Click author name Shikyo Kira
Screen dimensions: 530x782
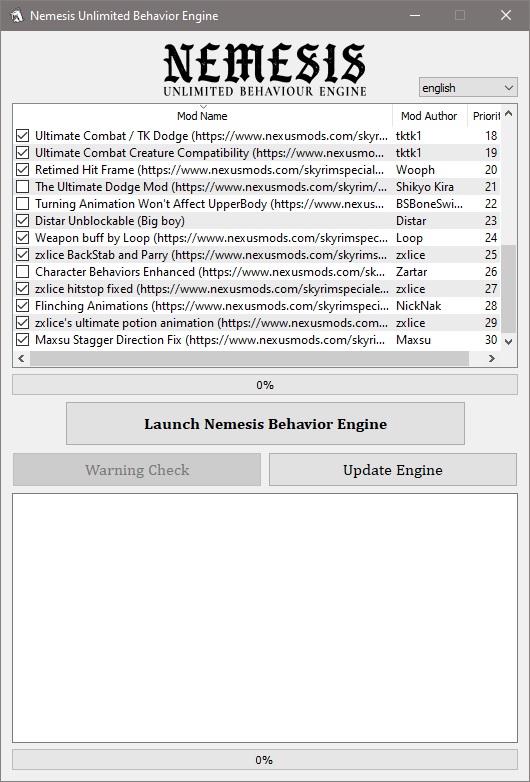pyautogui.click(x=425, y=187)
